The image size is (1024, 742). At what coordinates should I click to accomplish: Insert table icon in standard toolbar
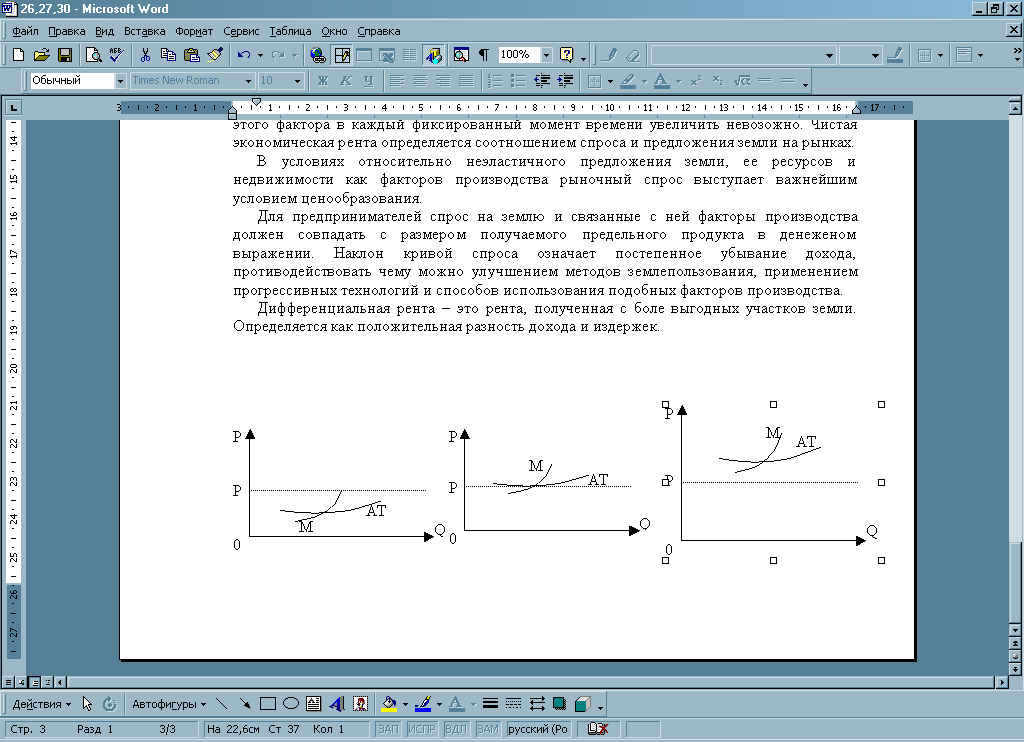point(364,56)
